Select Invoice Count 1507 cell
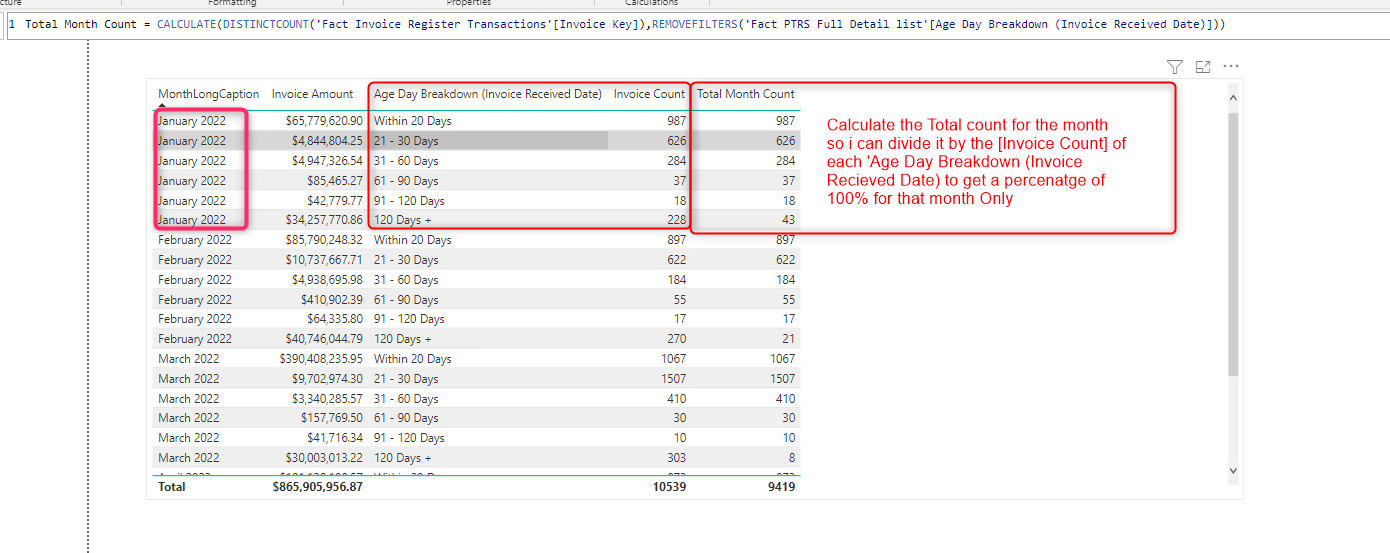 click(674, 379)
